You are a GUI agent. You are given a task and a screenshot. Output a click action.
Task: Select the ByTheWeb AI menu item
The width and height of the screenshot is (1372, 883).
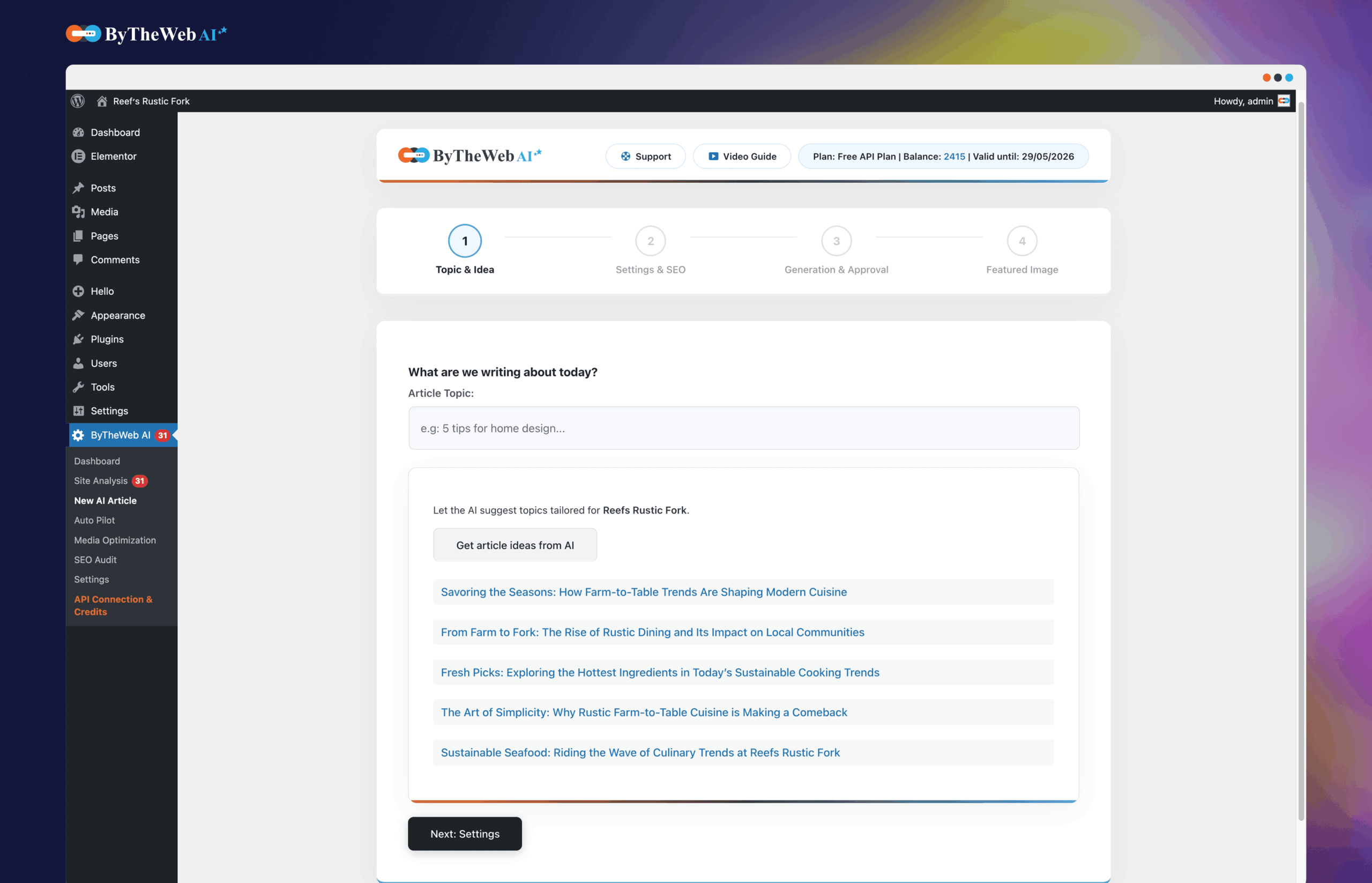click(122, 435)
